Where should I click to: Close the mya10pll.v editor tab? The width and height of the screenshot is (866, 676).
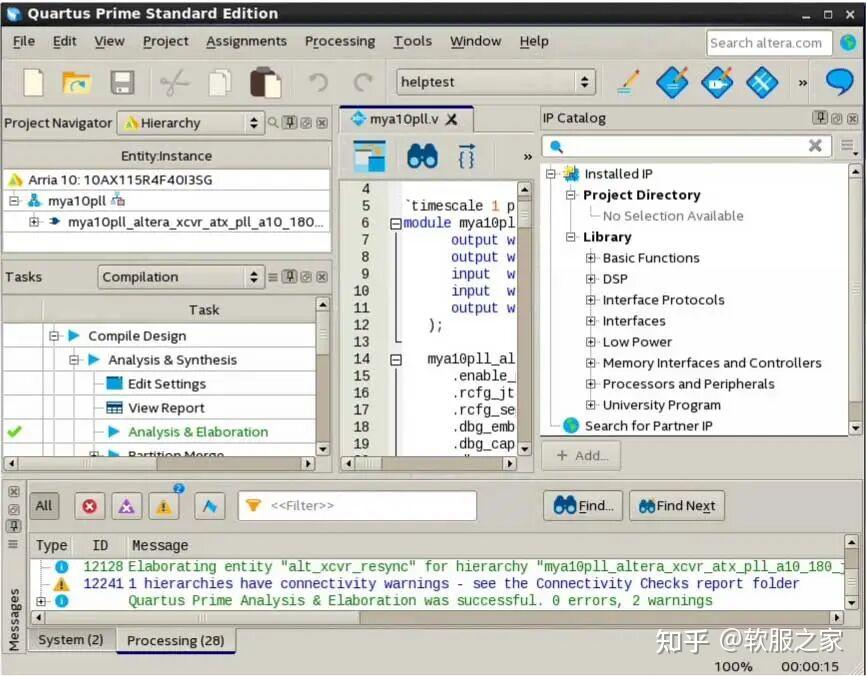[451, 119]
